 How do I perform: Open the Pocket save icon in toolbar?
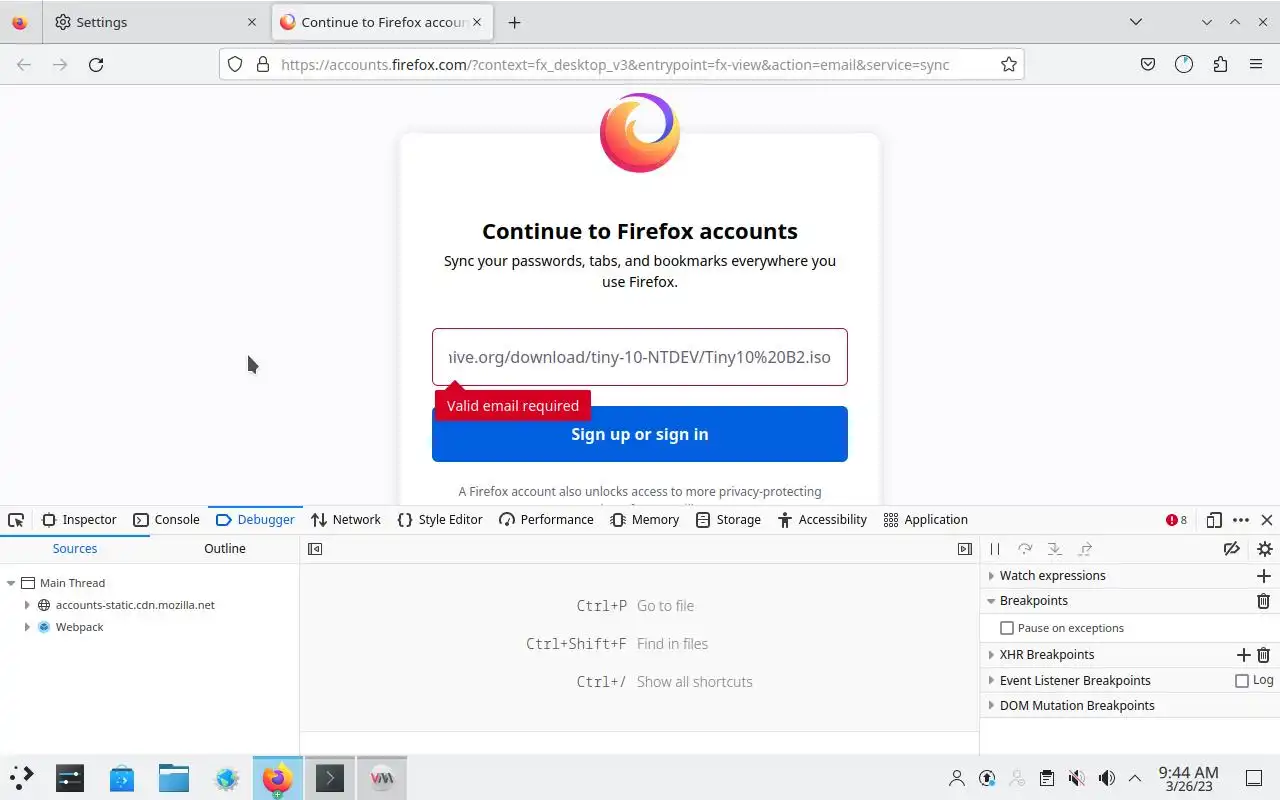[x=1148, y=64]
